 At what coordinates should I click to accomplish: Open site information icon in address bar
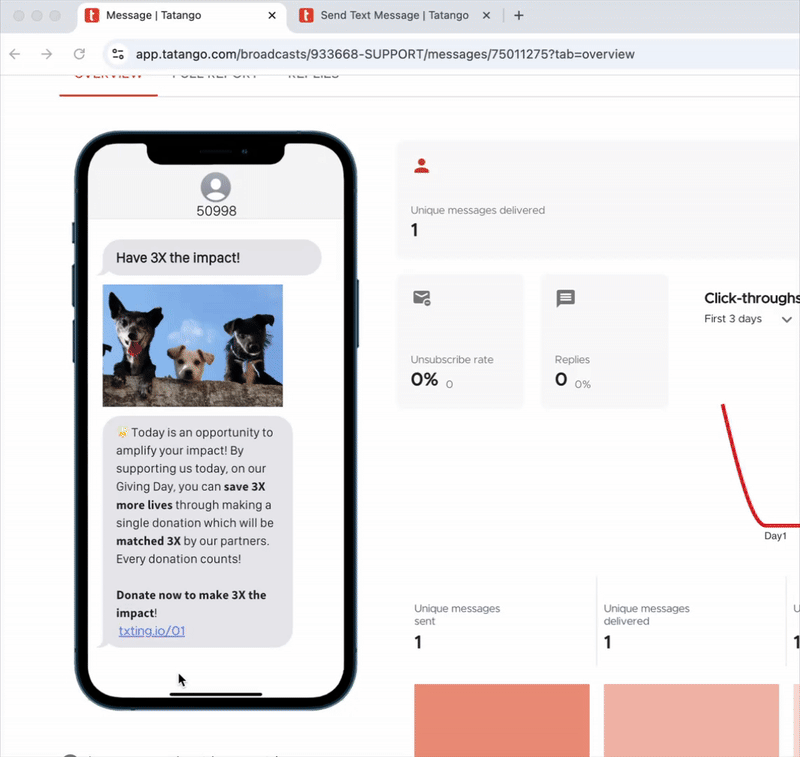point(118,54)
